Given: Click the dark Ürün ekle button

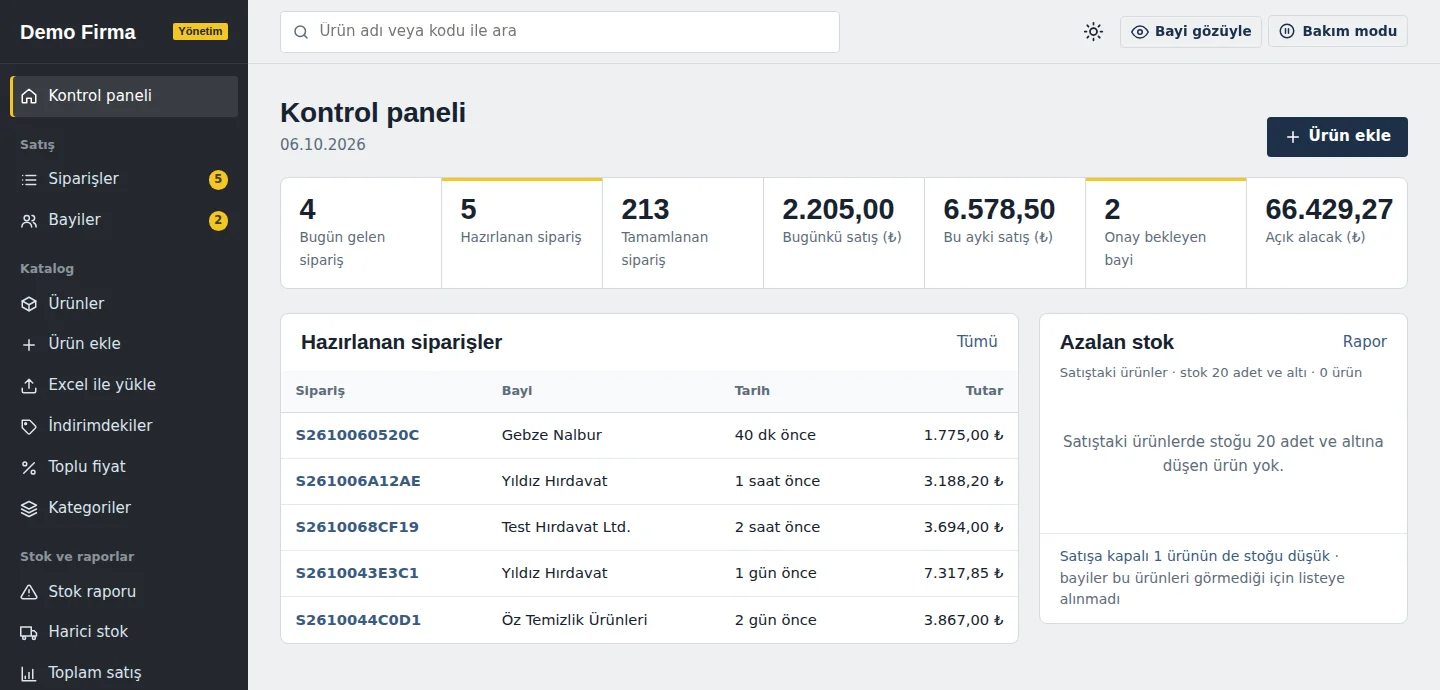Looking at the screenshot, I should pos(1337,137).
